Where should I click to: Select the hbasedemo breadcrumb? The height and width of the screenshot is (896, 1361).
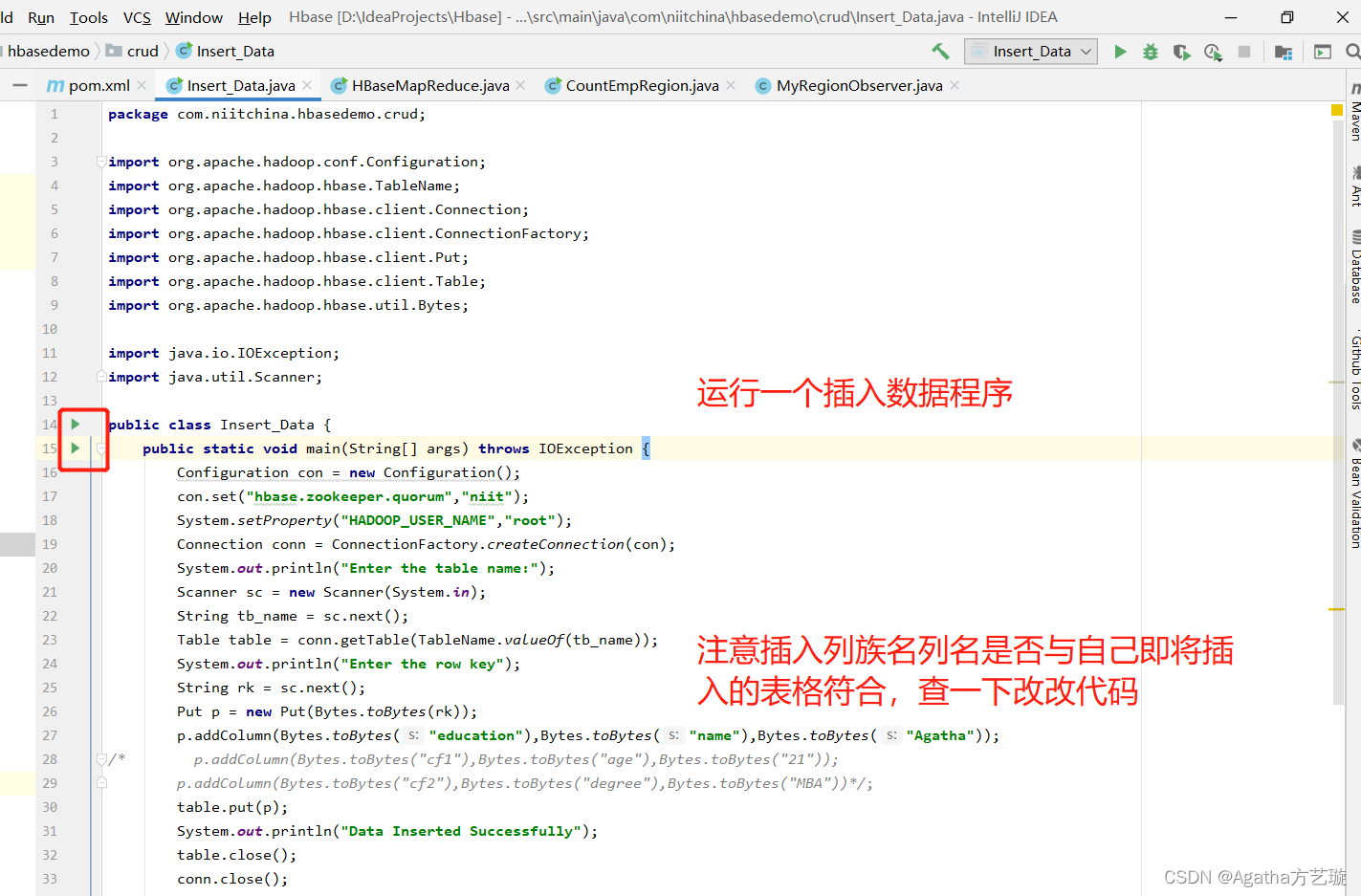48,51
